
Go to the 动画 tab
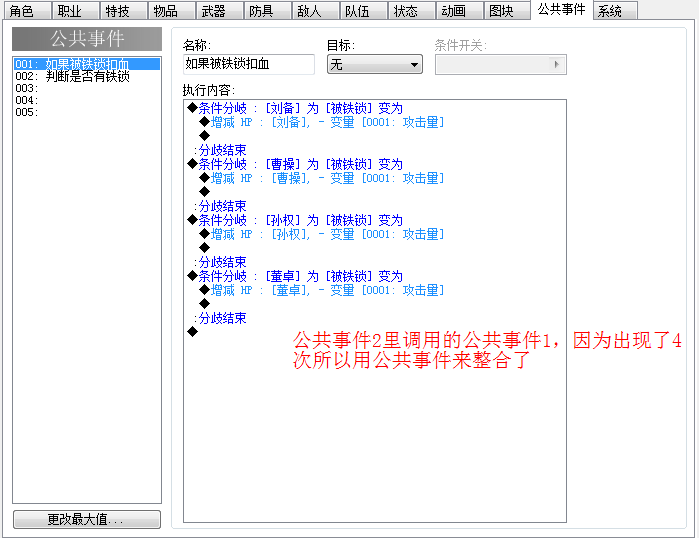460,11
